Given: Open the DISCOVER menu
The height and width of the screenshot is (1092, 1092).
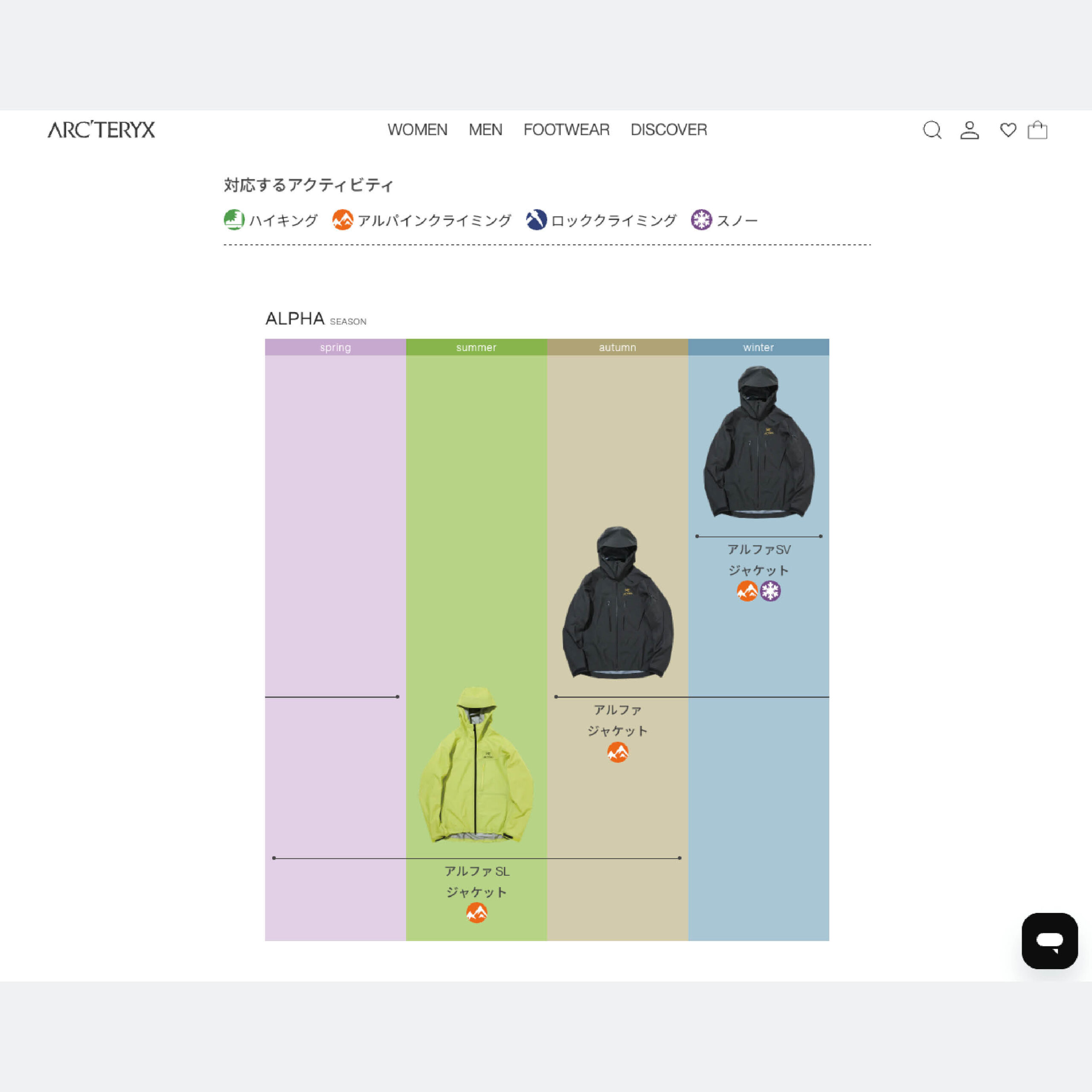Looking at the screenshot, I should 669,130.
